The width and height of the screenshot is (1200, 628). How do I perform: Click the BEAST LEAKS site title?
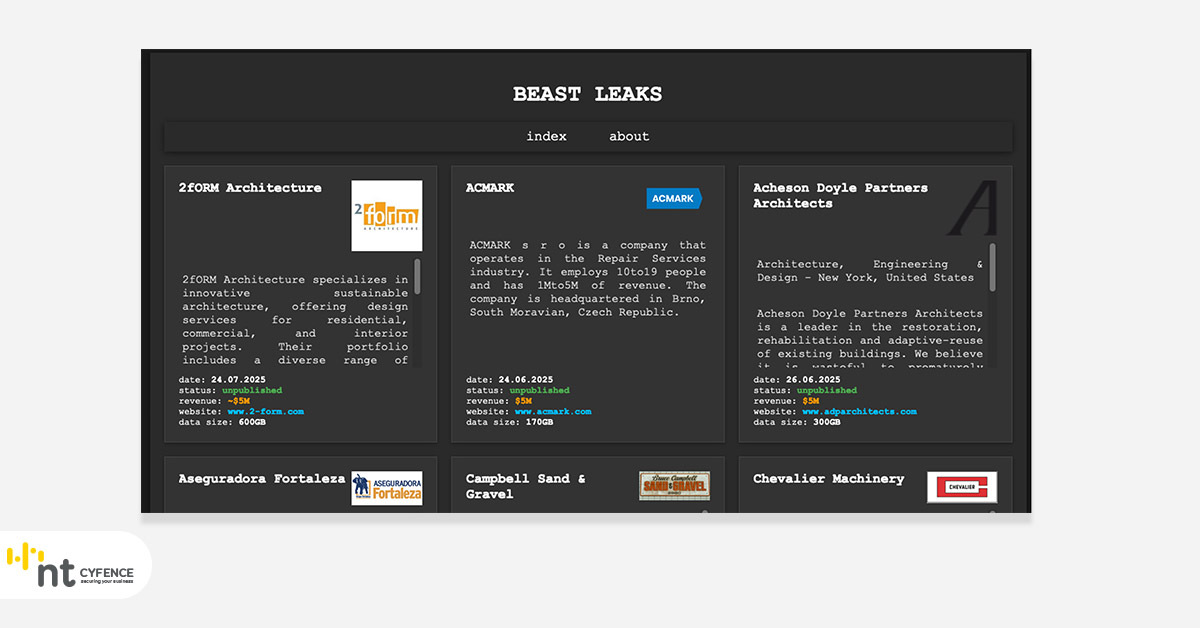tap(587, 94)
